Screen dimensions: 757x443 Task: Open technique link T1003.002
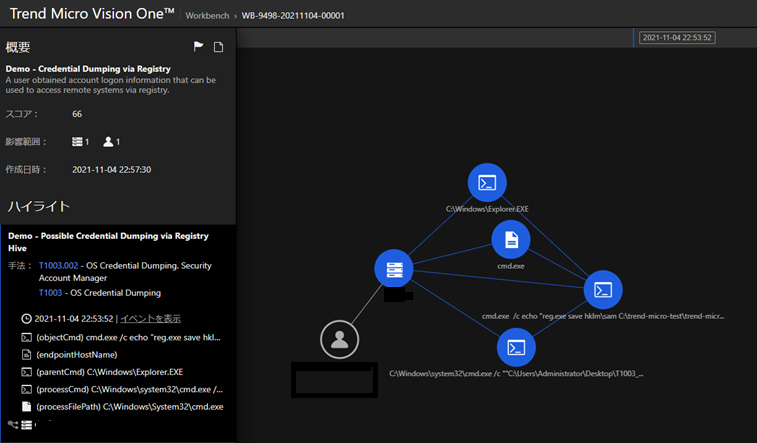click(x=56, y=266)
